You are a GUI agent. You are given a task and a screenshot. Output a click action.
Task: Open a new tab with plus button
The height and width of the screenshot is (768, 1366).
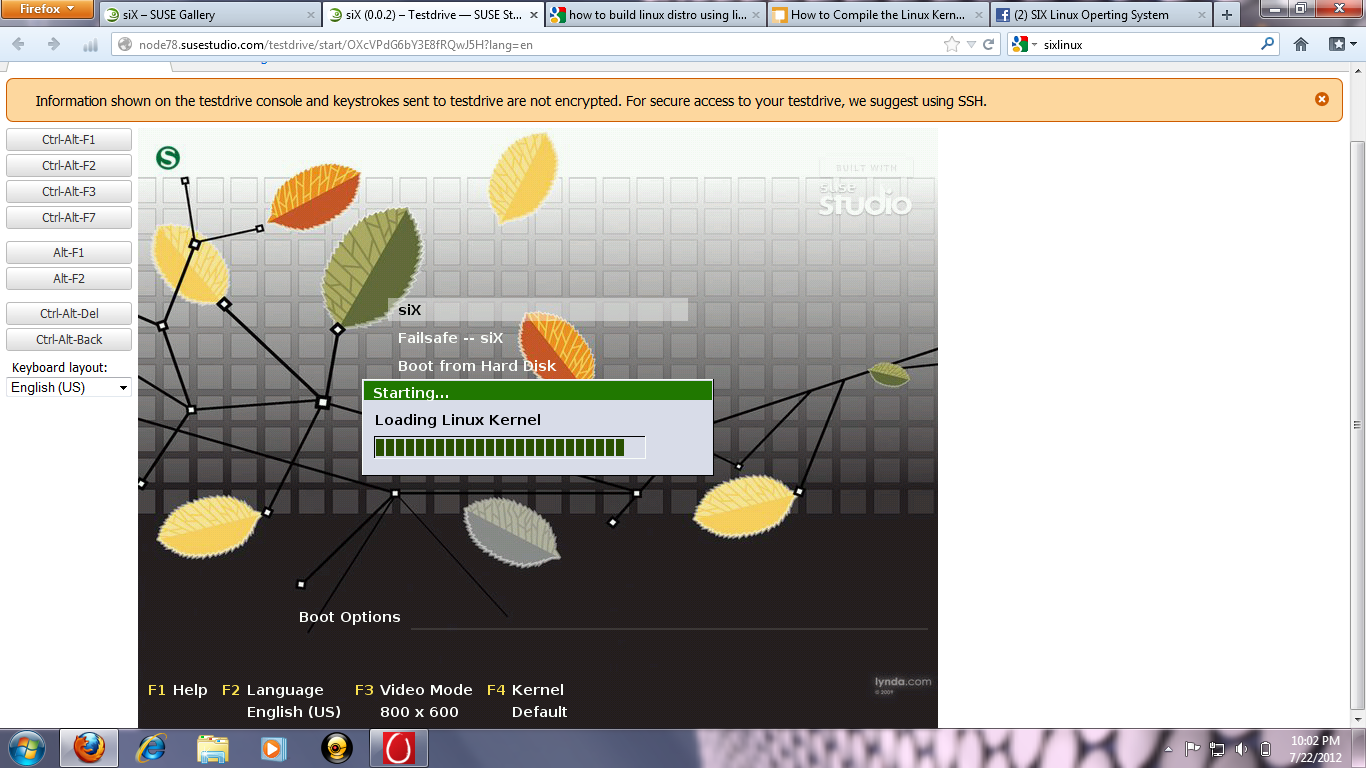(x=1227, y=15)
